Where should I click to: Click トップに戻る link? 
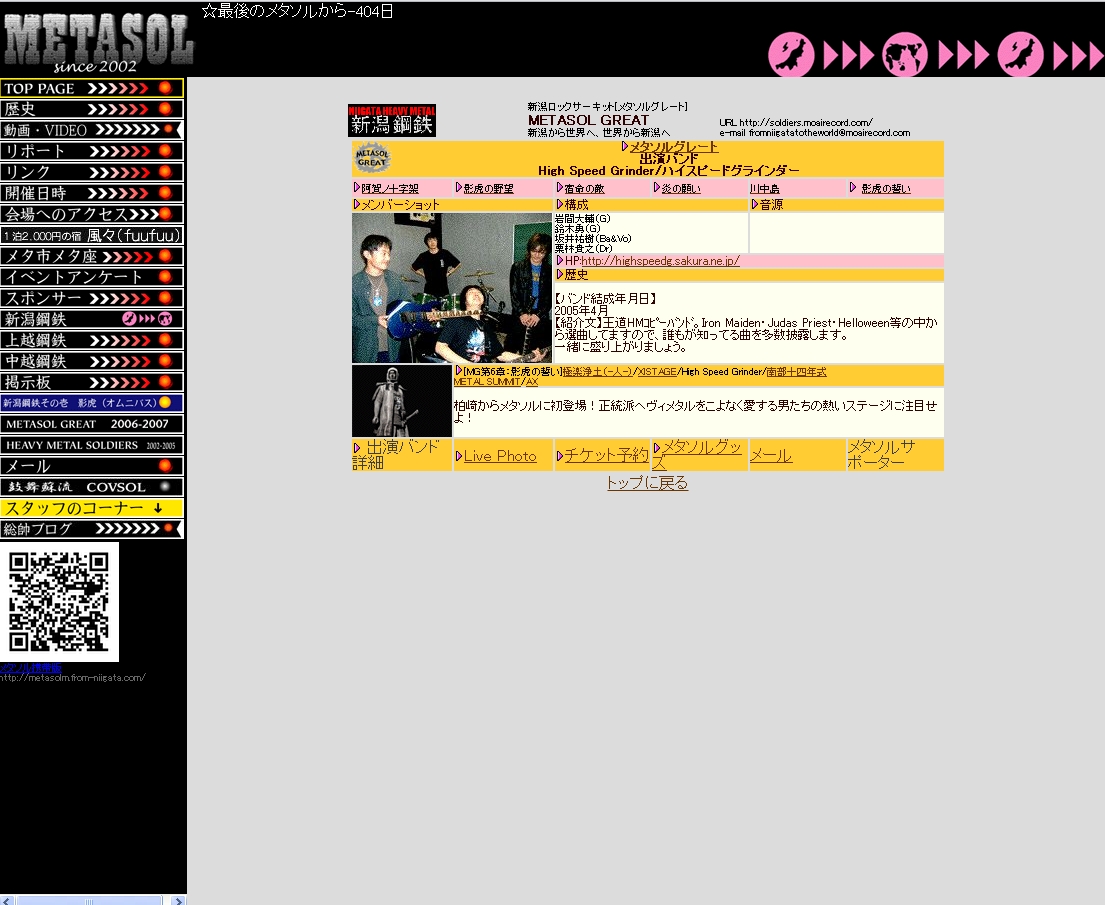pos(648,483)
